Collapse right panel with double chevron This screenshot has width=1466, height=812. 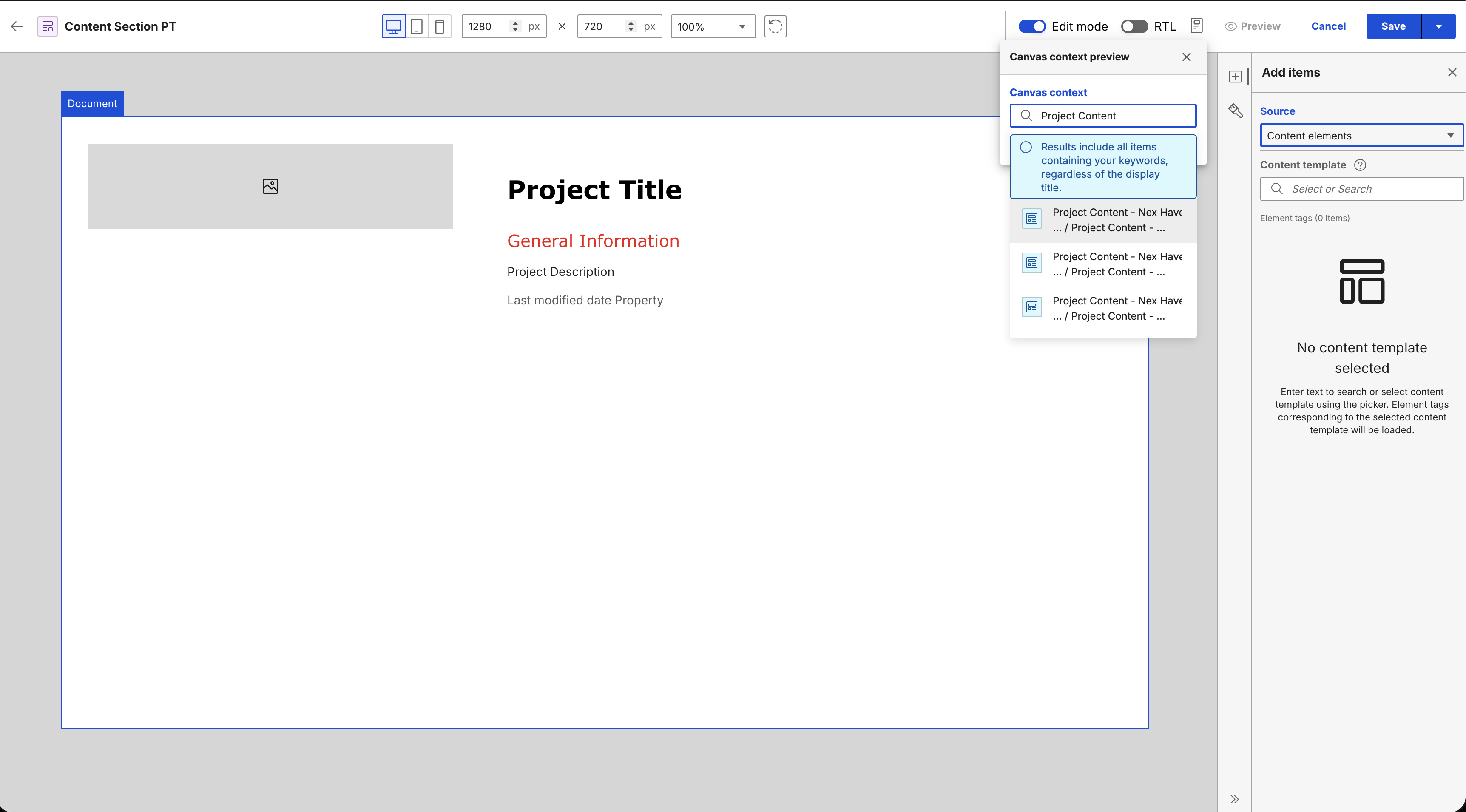[x=1234, y=799]
